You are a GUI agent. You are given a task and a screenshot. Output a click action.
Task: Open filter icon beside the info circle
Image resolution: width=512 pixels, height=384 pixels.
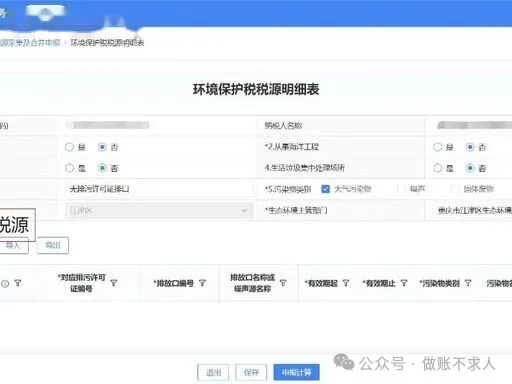(x=18, y=283)
